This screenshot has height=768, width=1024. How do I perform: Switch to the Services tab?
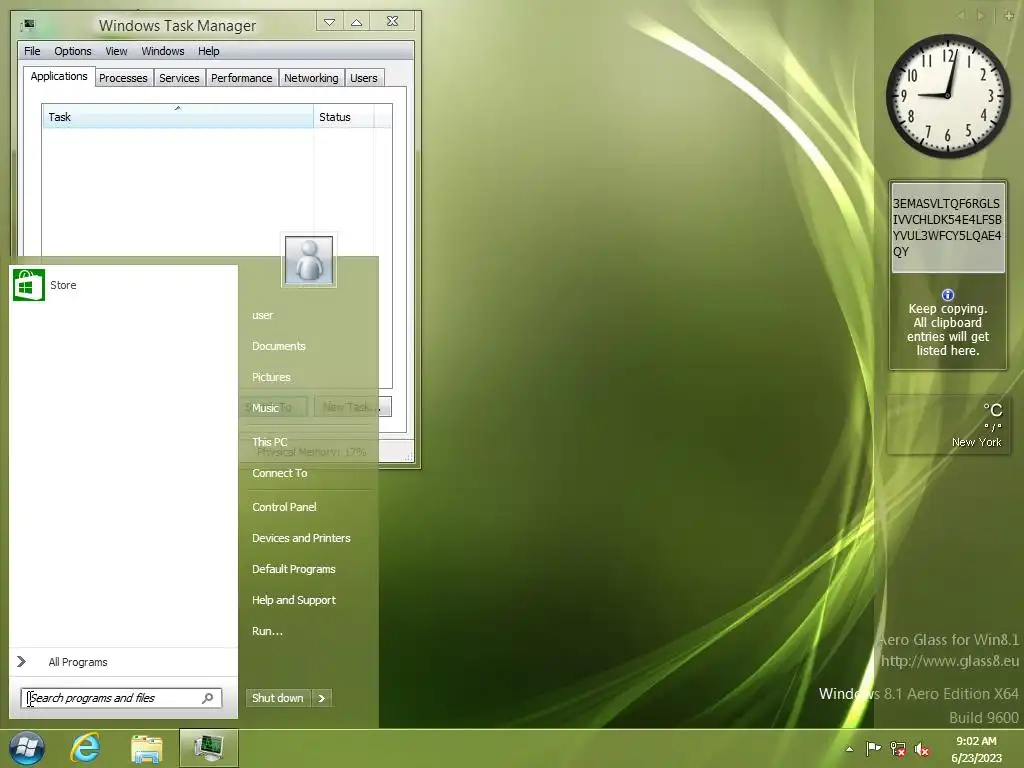coord(179,78)
